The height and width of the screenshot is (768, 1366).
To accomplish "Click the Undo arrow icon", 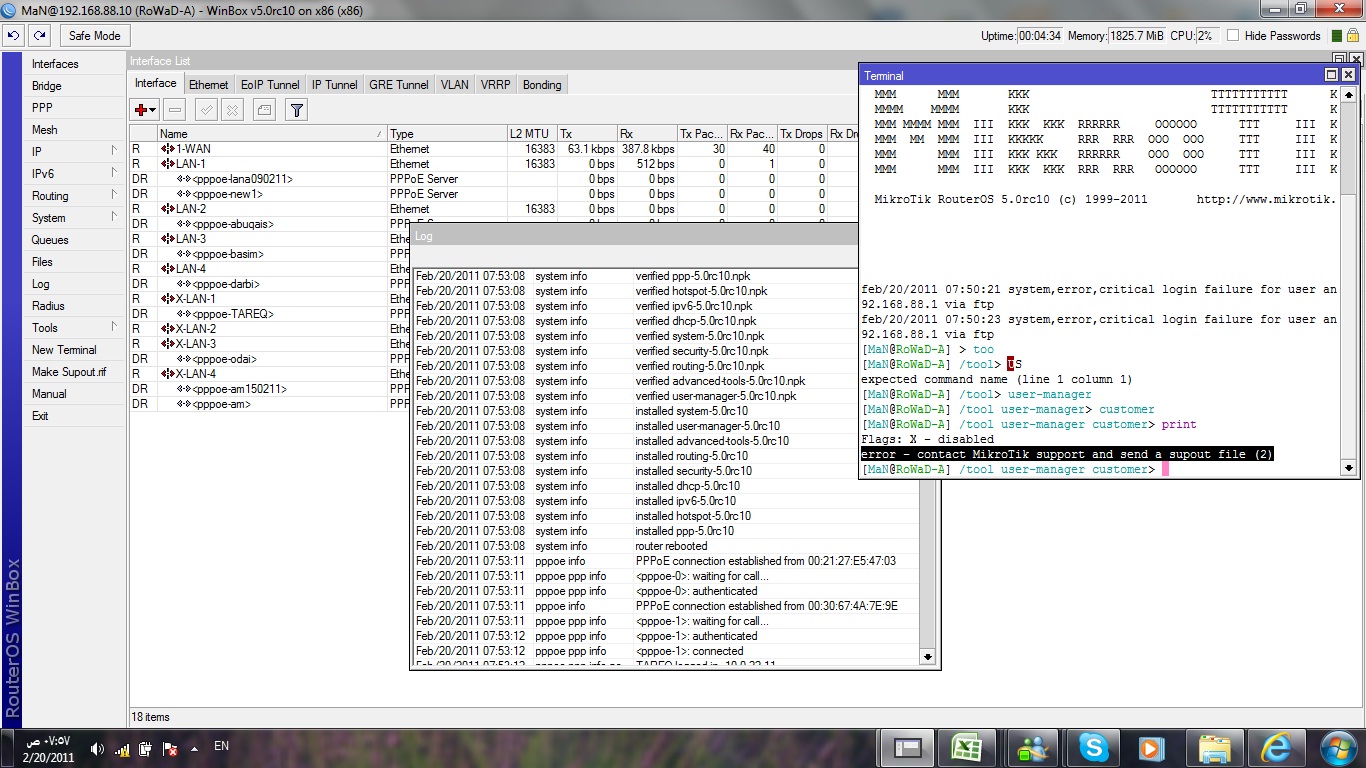I will tap(13, 35).
